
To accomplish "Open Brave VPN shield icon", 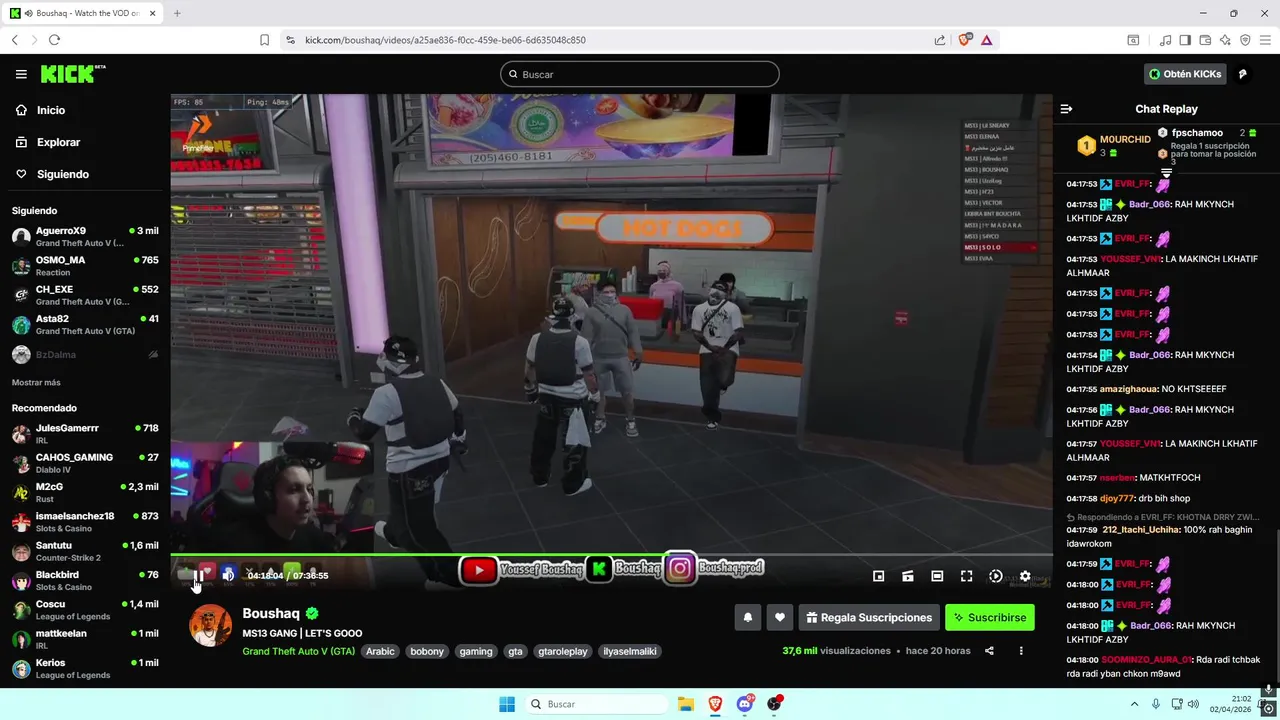I will tap(1245, 40).
